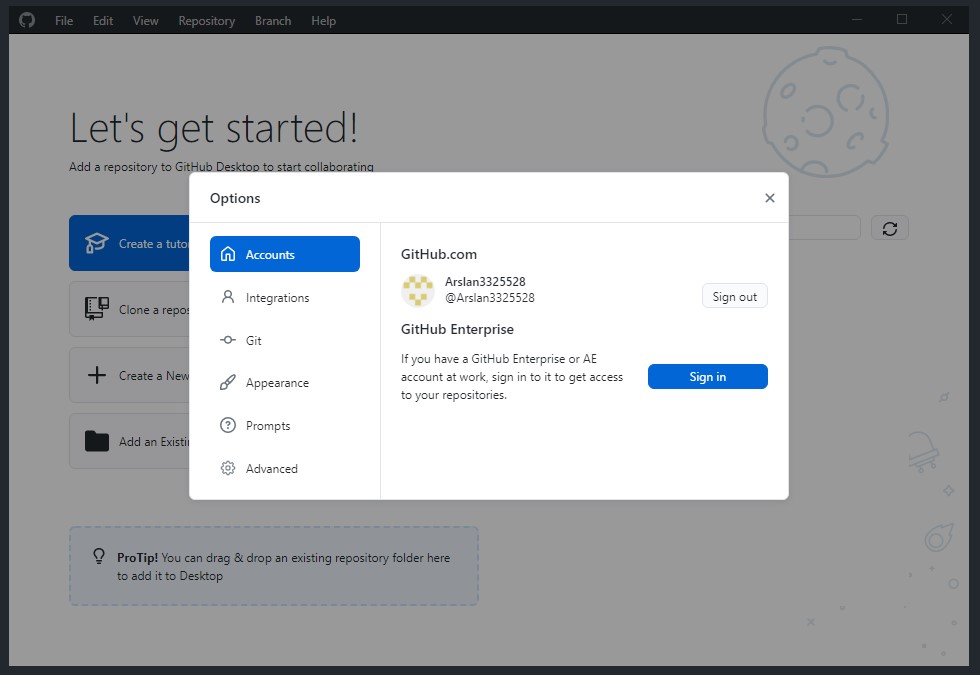The height and width of the screenshot is (675, 980).
Task: Click the @Arslan3325528 username text
Action: (490, 298)
